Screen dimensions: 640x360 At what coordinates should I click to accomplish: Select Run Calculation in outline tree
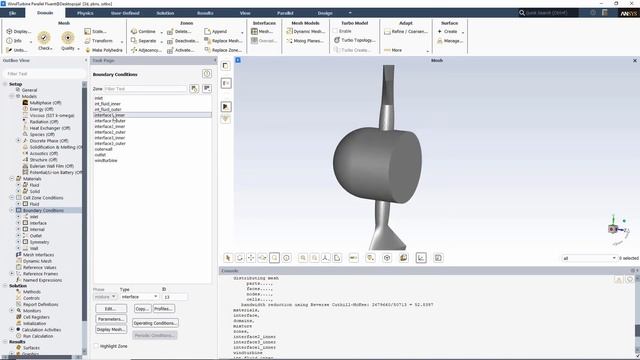(x=38, y=336)
